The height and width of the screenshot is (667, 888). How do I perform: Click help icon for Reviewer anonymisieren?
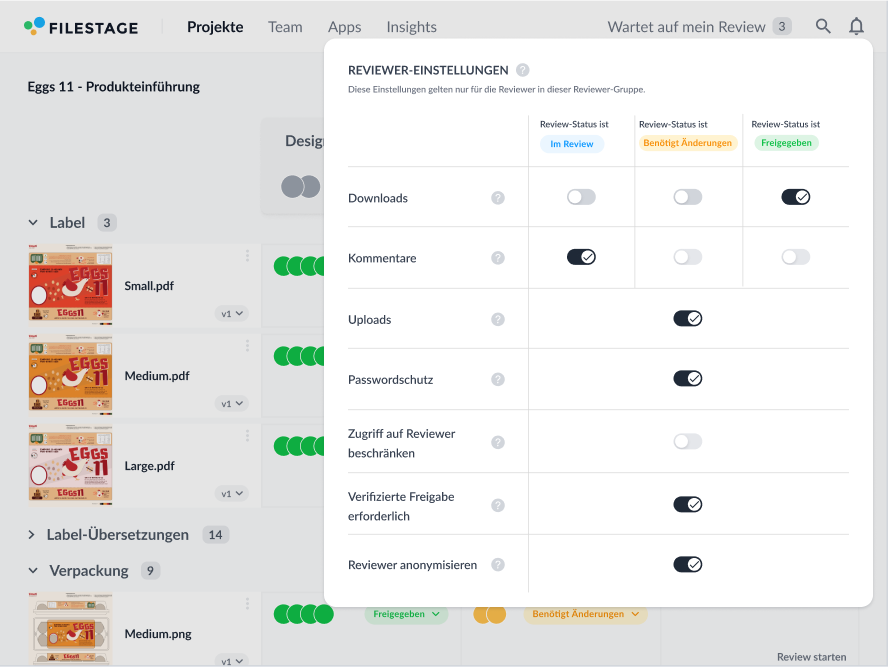pyautogui.click(x=498, y=565)
